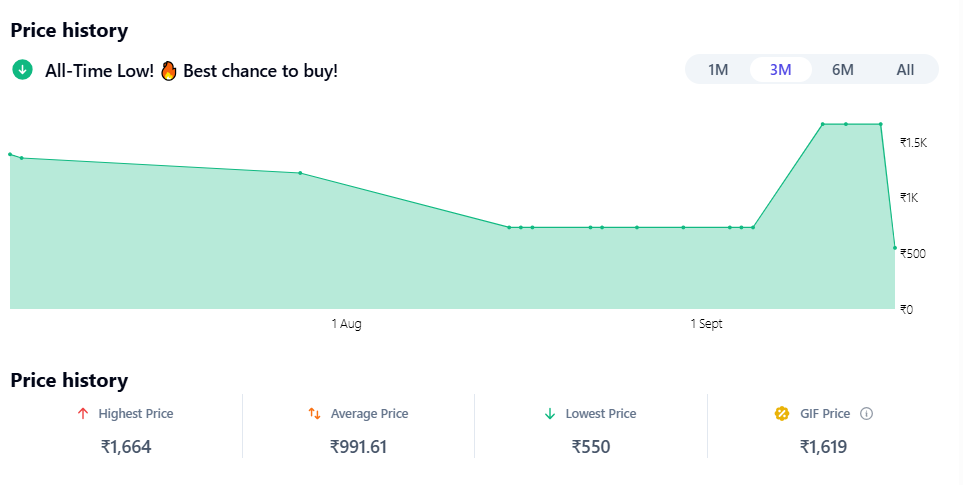The width and height of the screenshot is (963, 485).
Task: Select the 1M time range
Action: point(718,70)
